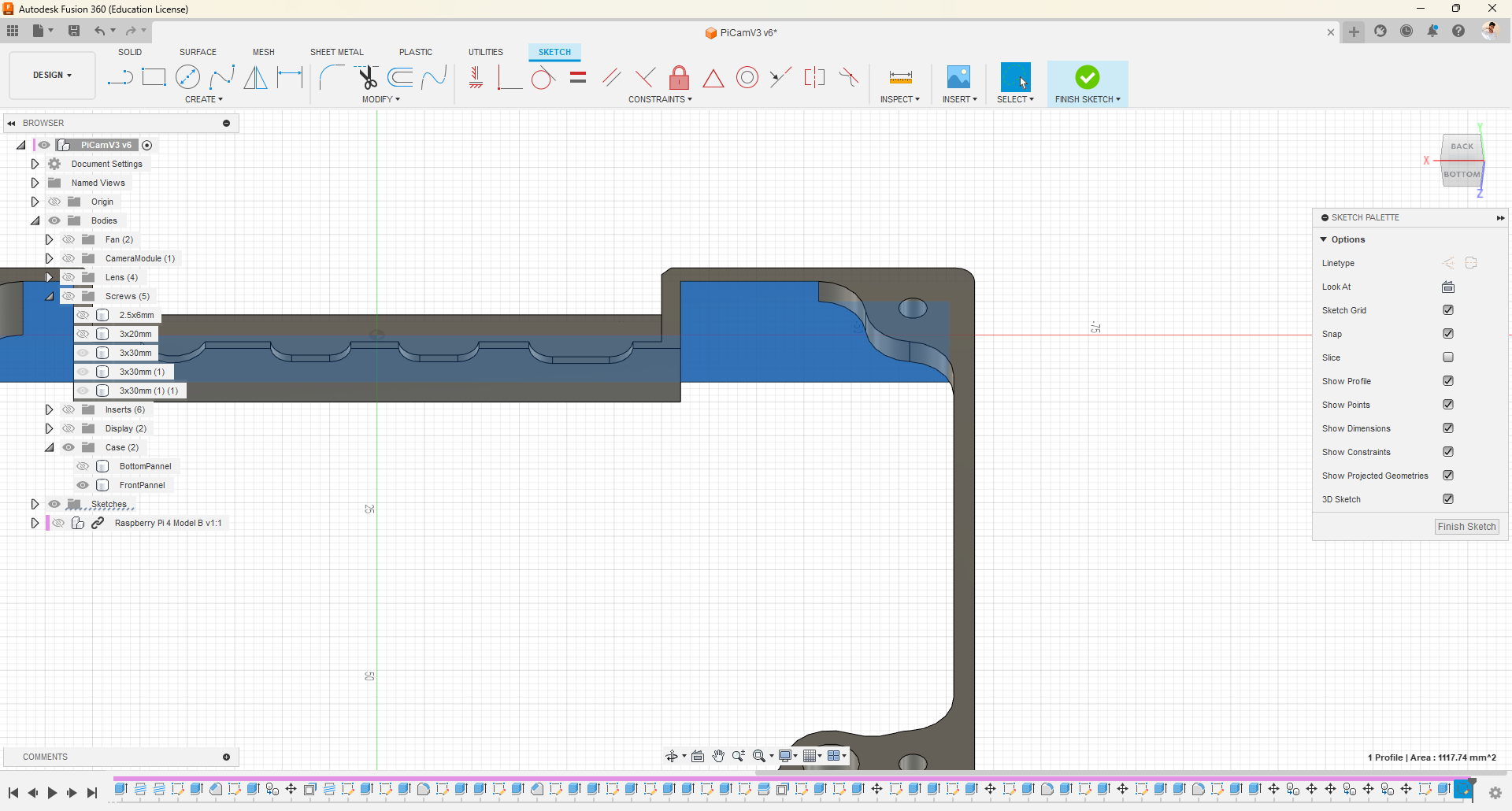Expand the Named Views folder
The width and height of the screenshot is (1512, 811).
pyautogui.click(x=35, y=183)
